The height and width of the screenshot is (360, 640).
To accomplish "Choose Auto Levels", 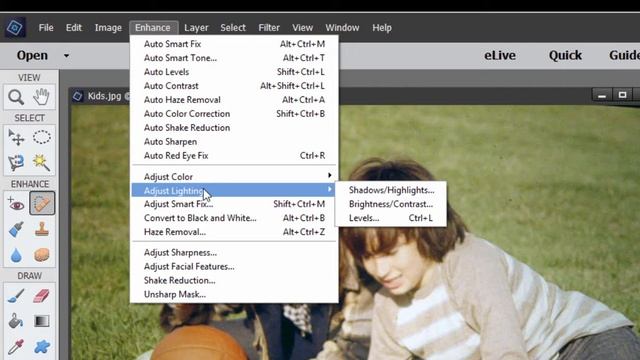I will pyautogui.click(x=234, y=72).
